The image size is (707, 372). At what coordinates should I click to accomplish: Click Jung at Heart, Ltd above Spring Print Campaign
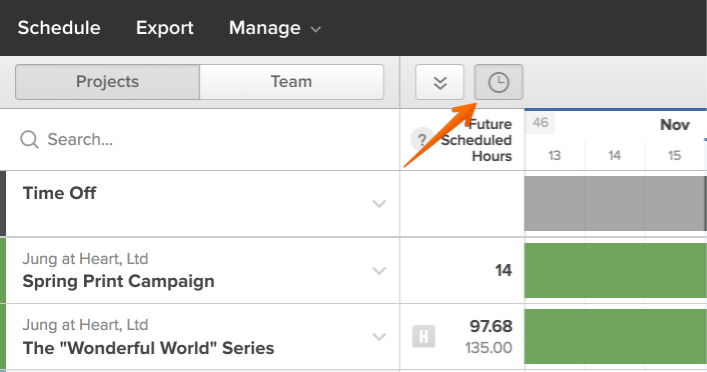click(x=85, y=259)
